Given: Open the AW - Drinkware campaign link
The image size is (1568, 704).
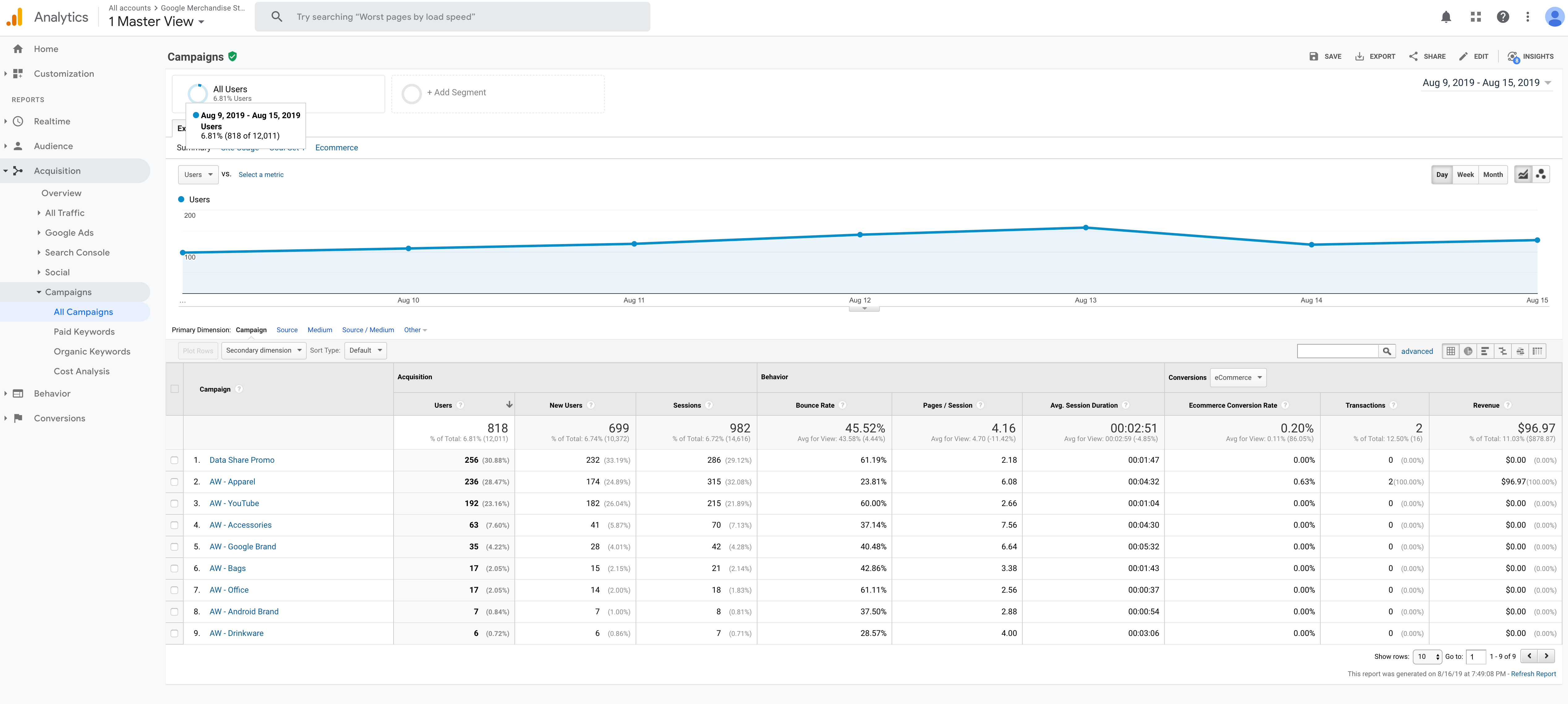Looking at the screenshot, I should coord(236,633).
